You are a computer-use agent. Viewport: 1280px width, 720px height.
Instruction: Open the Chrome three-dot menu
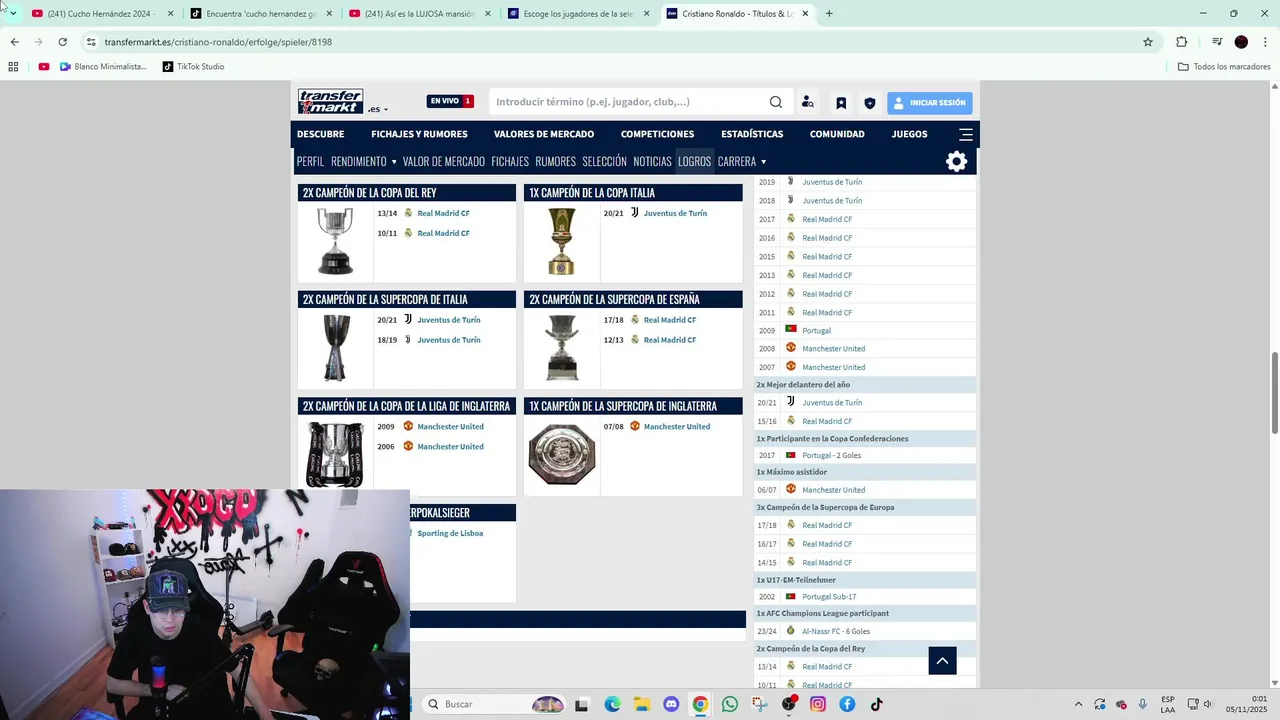pyautogui.click(x=1266, y=42)
